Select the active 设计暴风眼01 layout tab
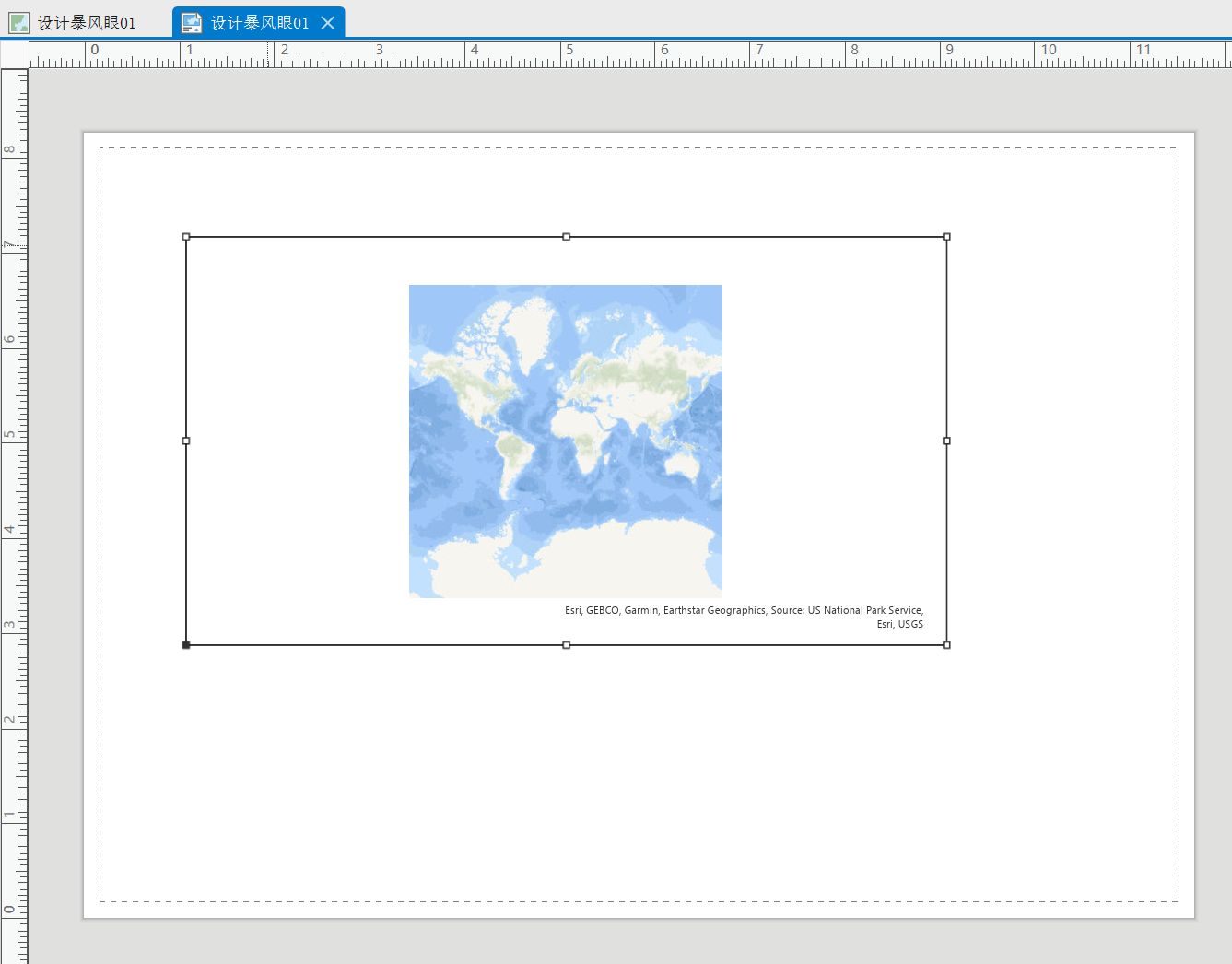 259,22
